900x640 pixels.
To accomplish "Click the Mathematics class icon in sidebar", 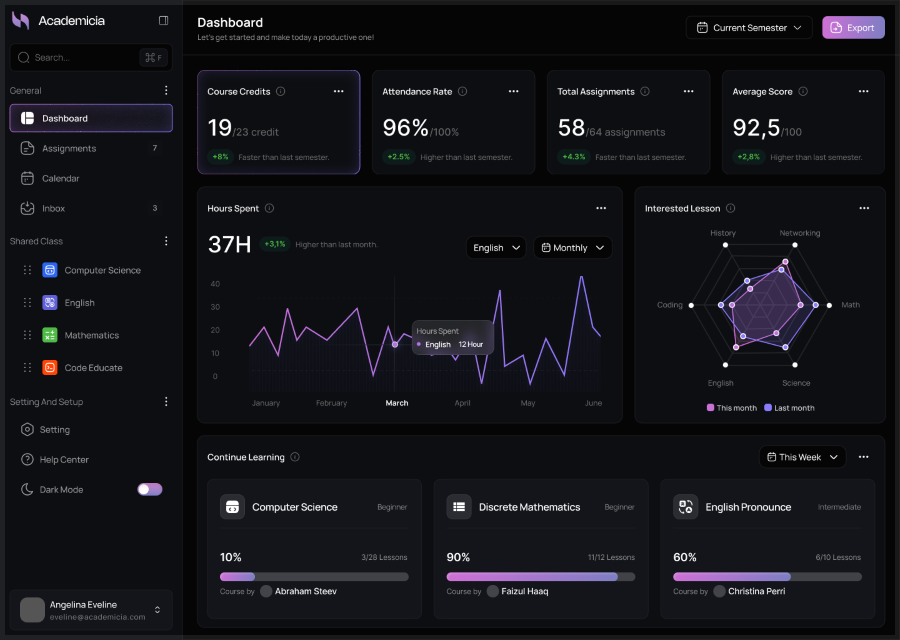I will [x=50, y=335].
